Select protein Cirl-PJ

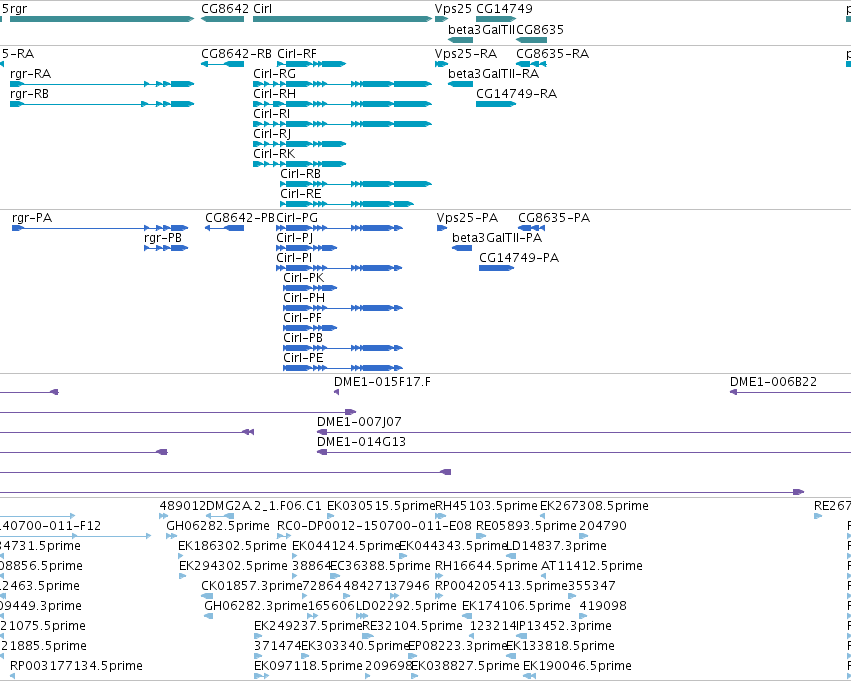pos(307,249)
